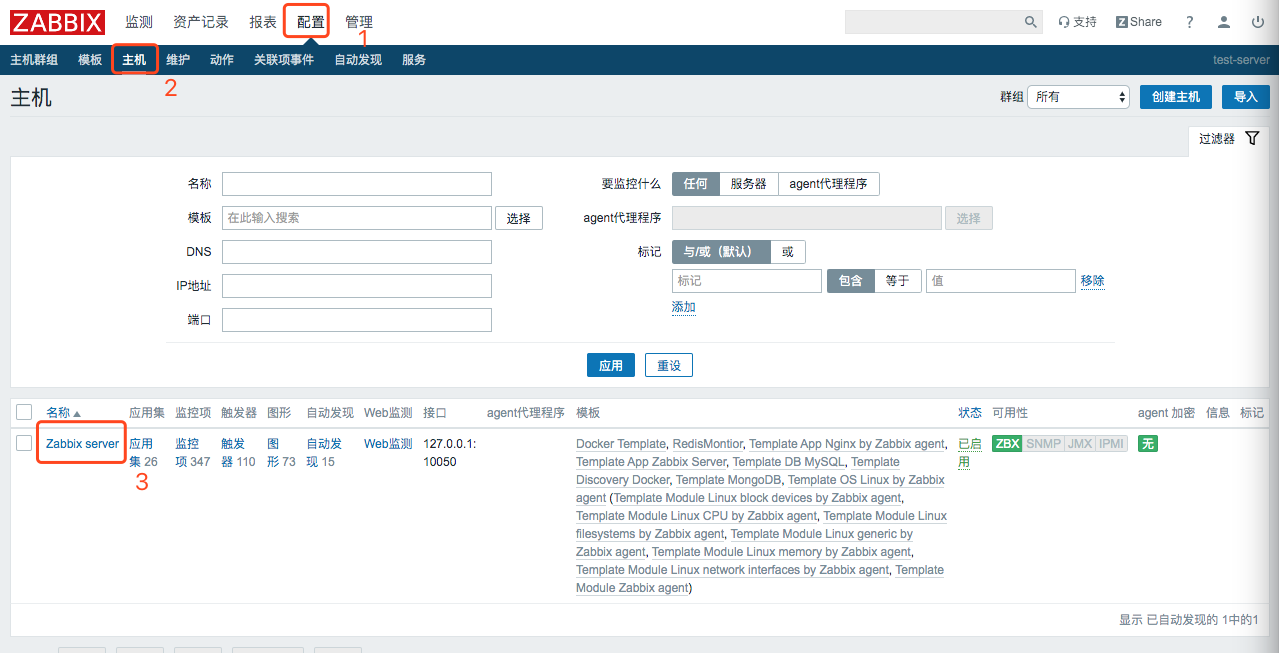Click the ZBX availability badge
The width and height of the screenshot is (1279, 653).
click(1007, 444)
